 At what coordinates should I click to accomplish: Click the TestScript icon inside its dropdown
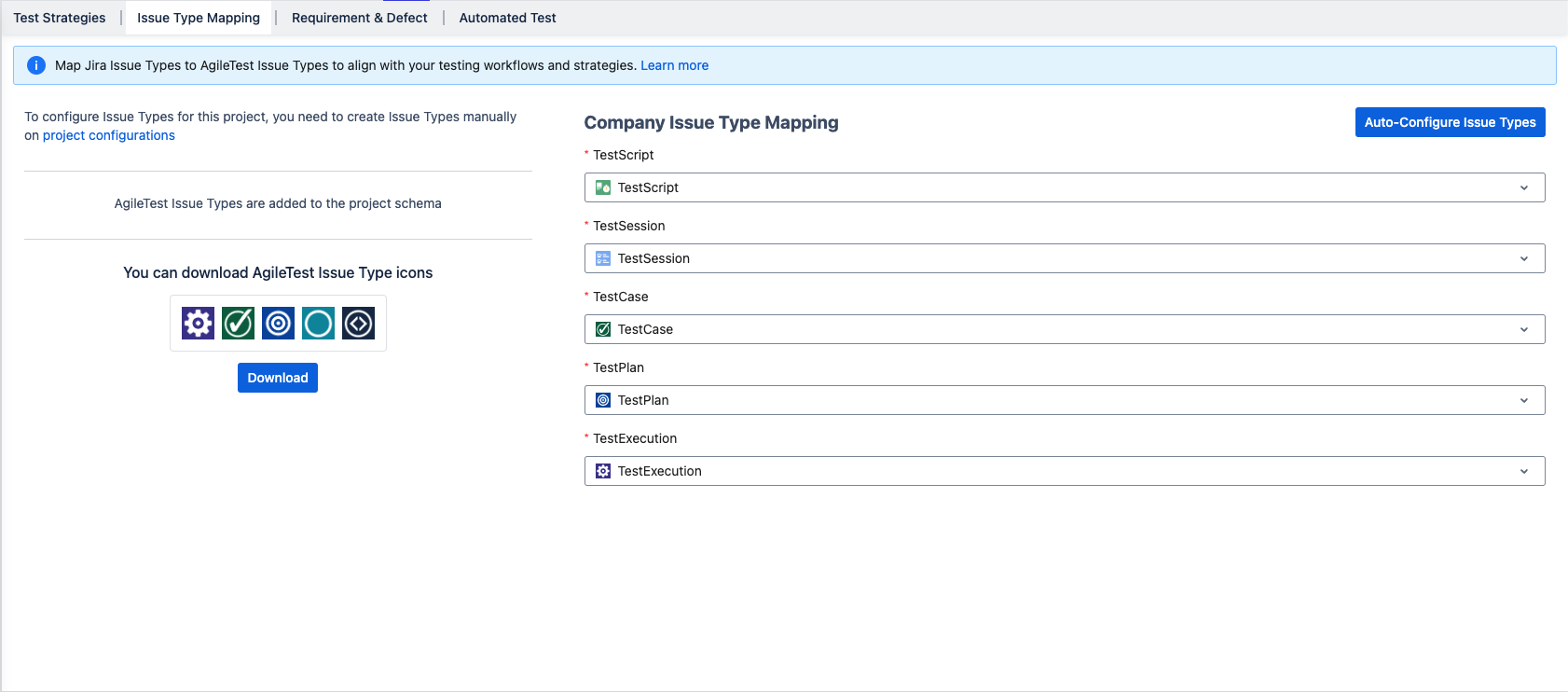[x=603, y=187]
